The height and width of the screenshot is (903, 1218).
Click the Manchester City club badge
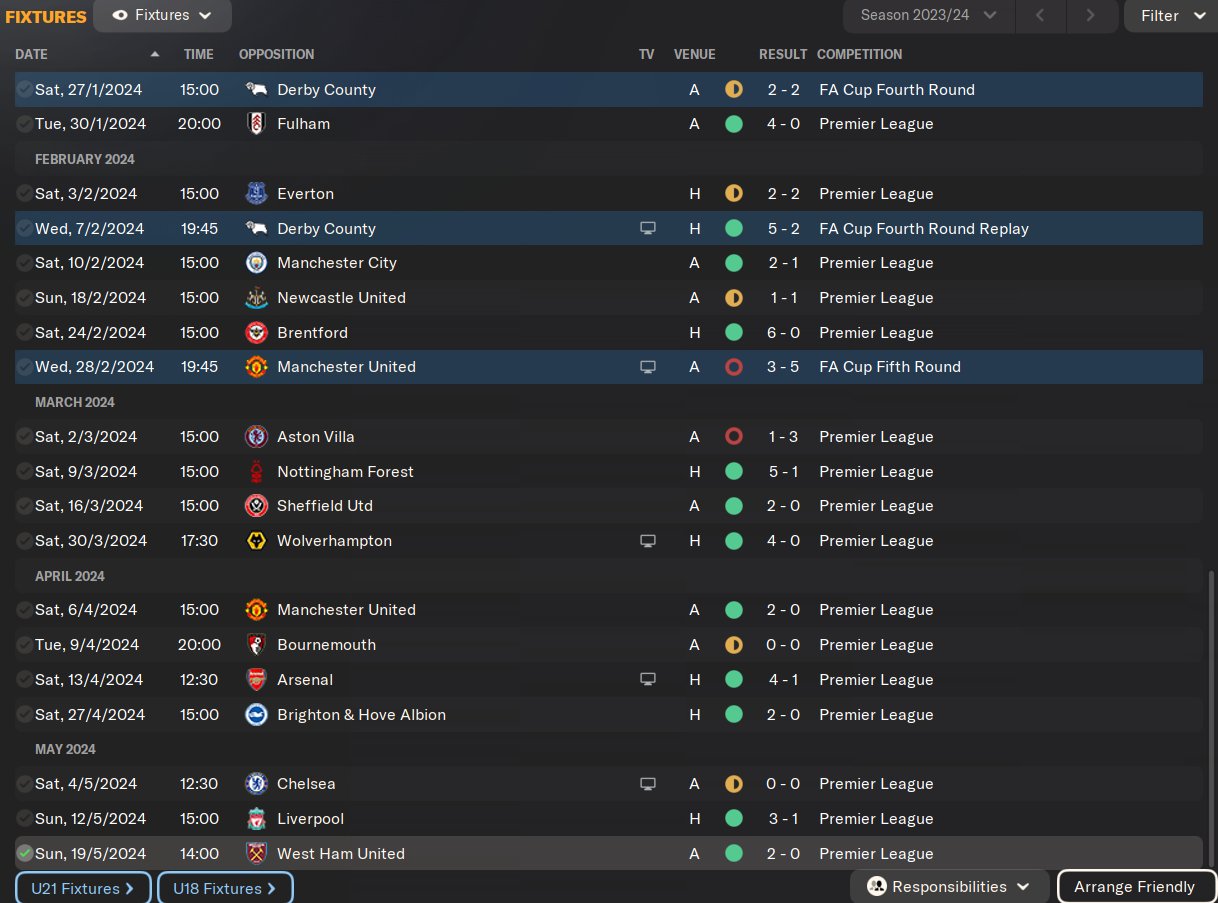[256, 263]
